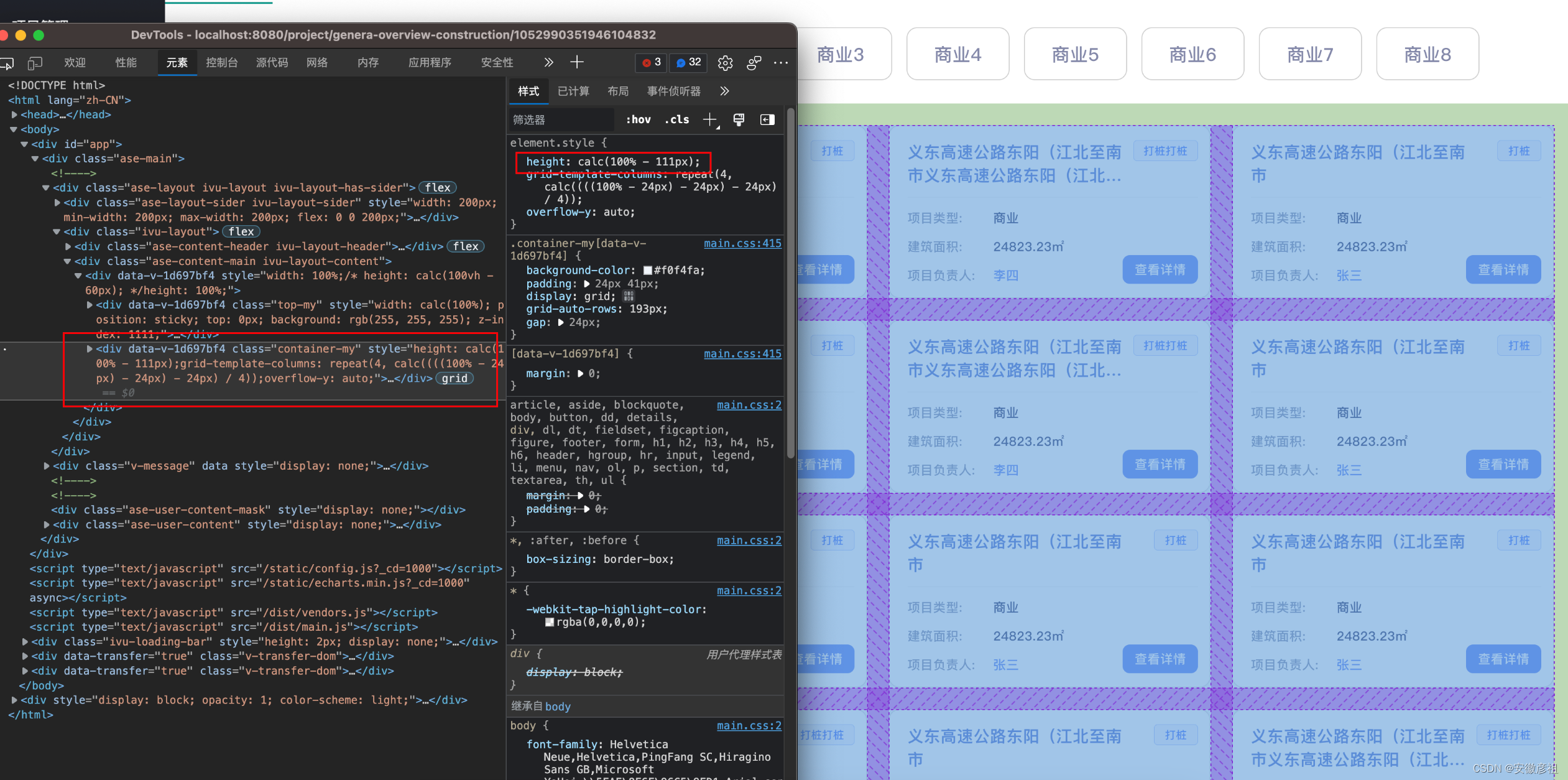This screenshot has height=780, width=1568.
Task: Open the 控制台 console tab
Action: click(x=222, y=63)
